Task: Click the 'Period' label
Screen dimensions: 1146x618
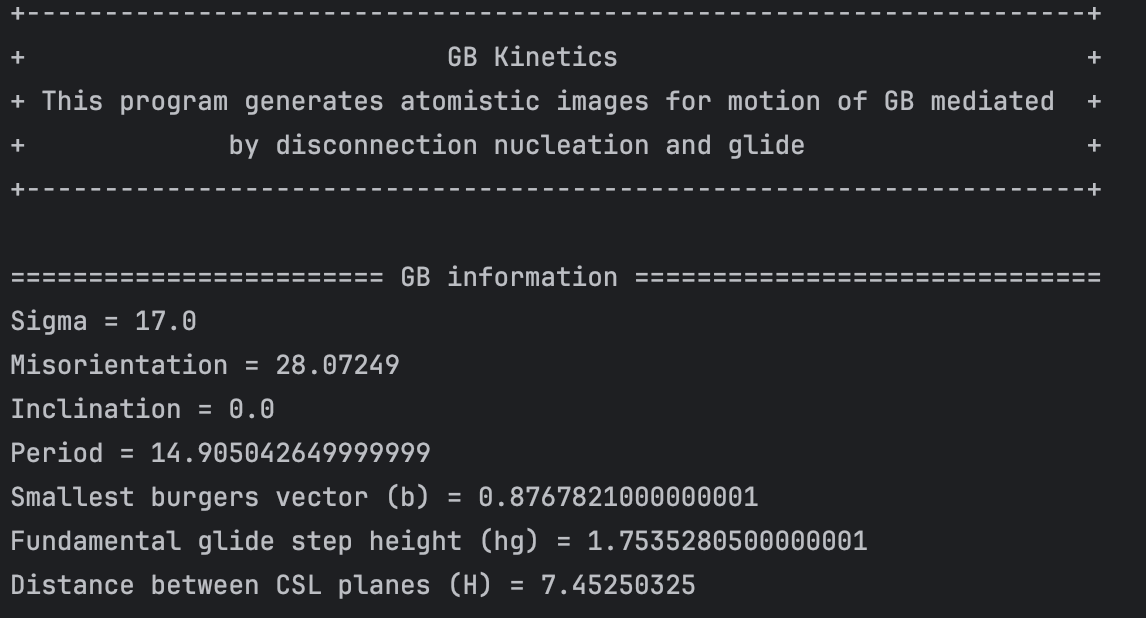Action: point(57,454)
